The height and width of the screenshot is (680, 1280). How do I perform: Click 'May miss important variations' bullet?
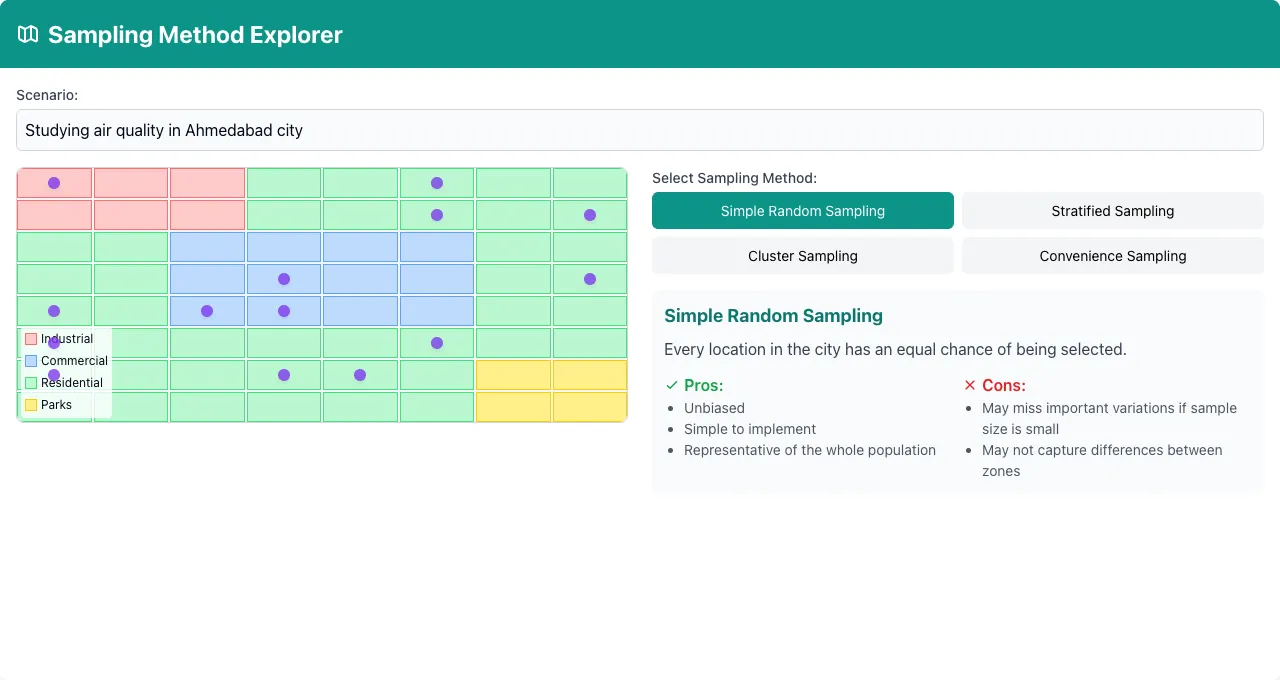[1109, 418]
